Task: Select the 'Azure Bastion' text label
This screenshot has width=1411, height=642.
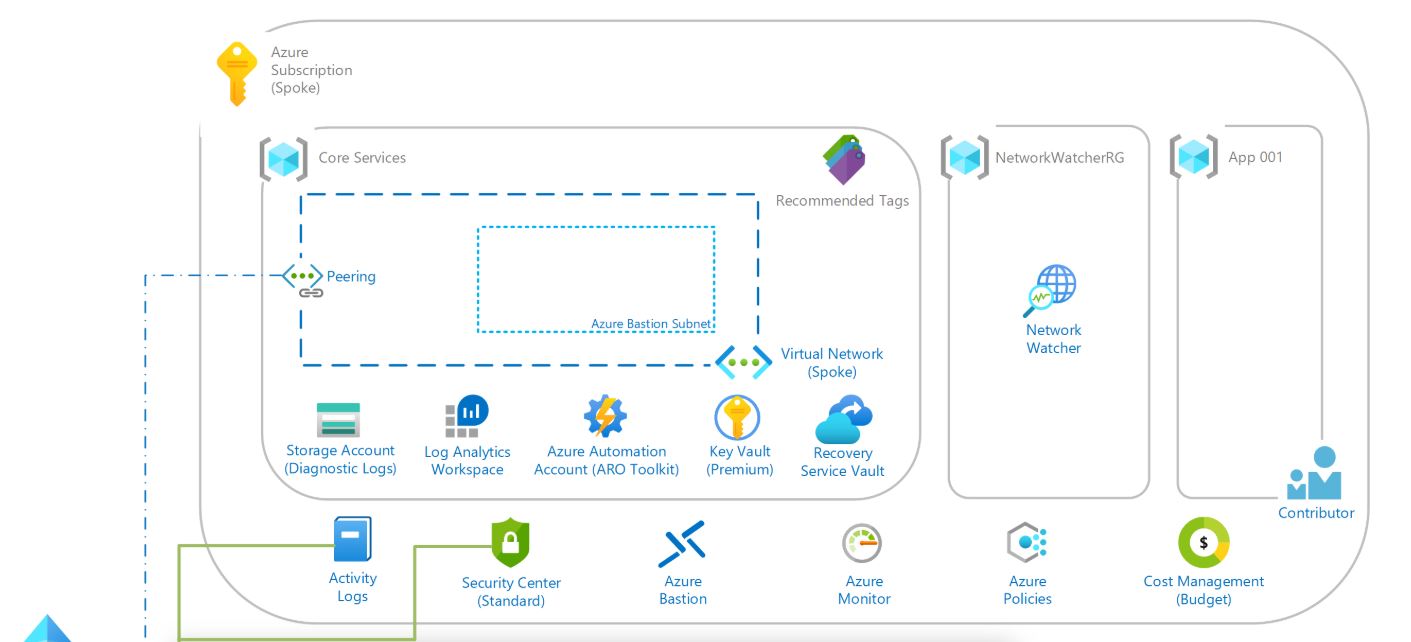Action: [x=683, y=590]
